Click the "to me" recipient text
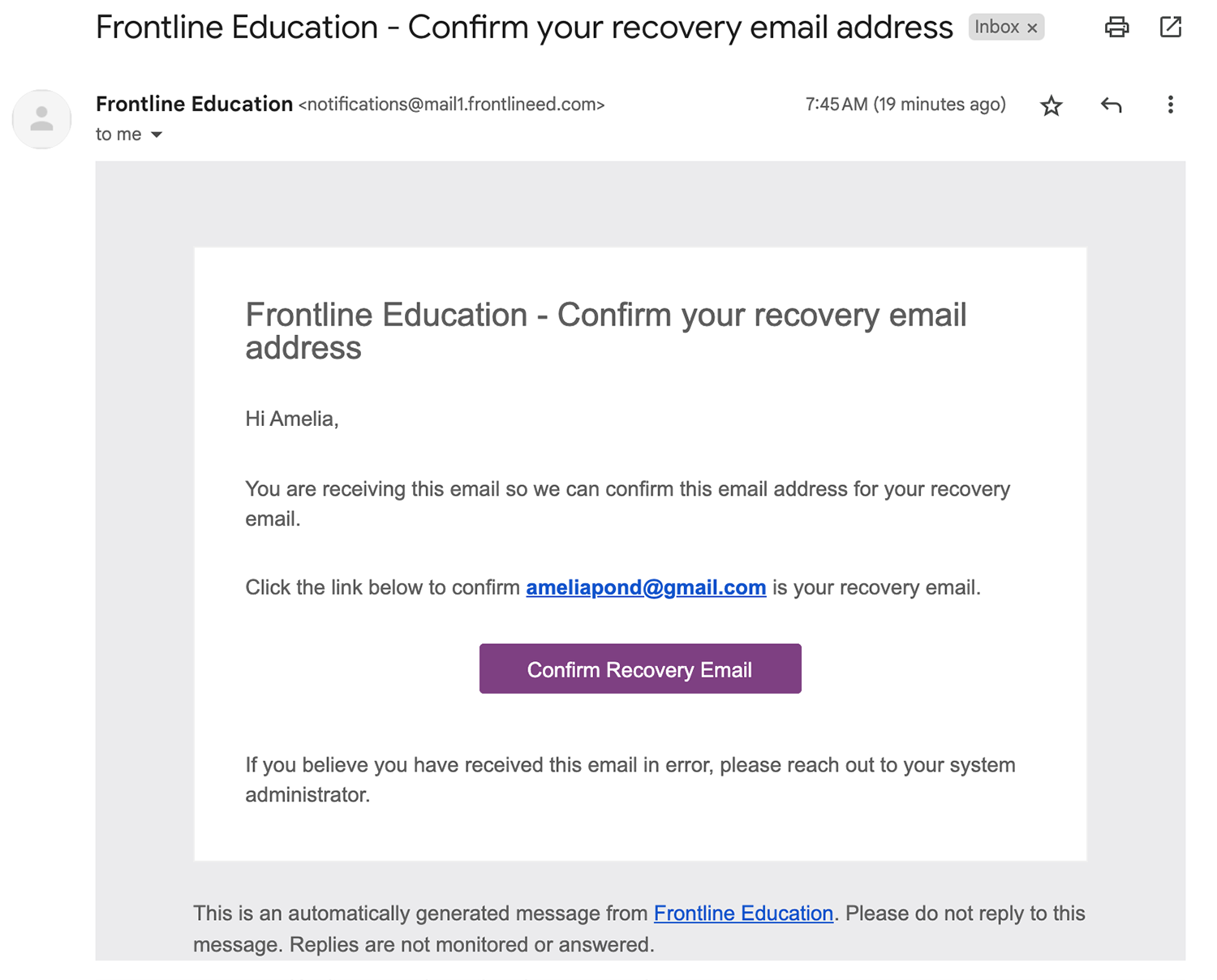The width and height of the screenshot is (1217, 980). (x=118, y=135)
